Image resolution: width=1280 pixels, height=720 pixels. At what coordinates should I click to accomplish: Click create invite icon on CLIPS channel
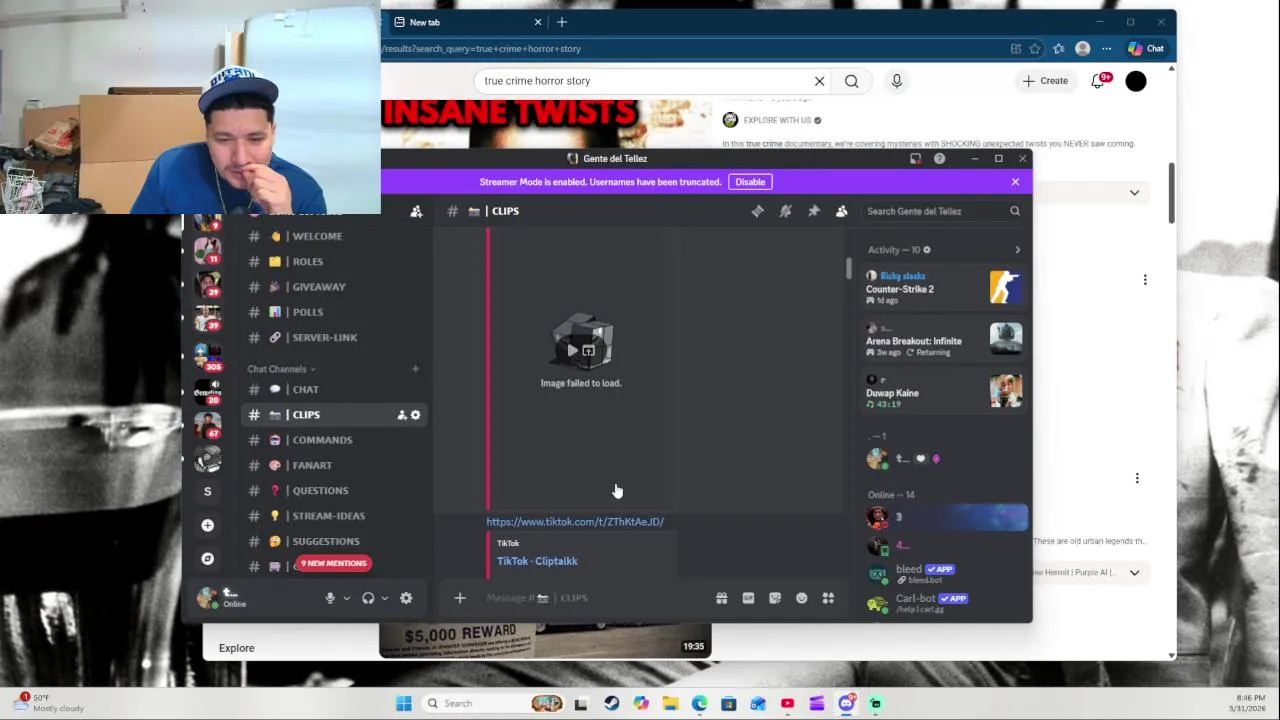(402, 415)
